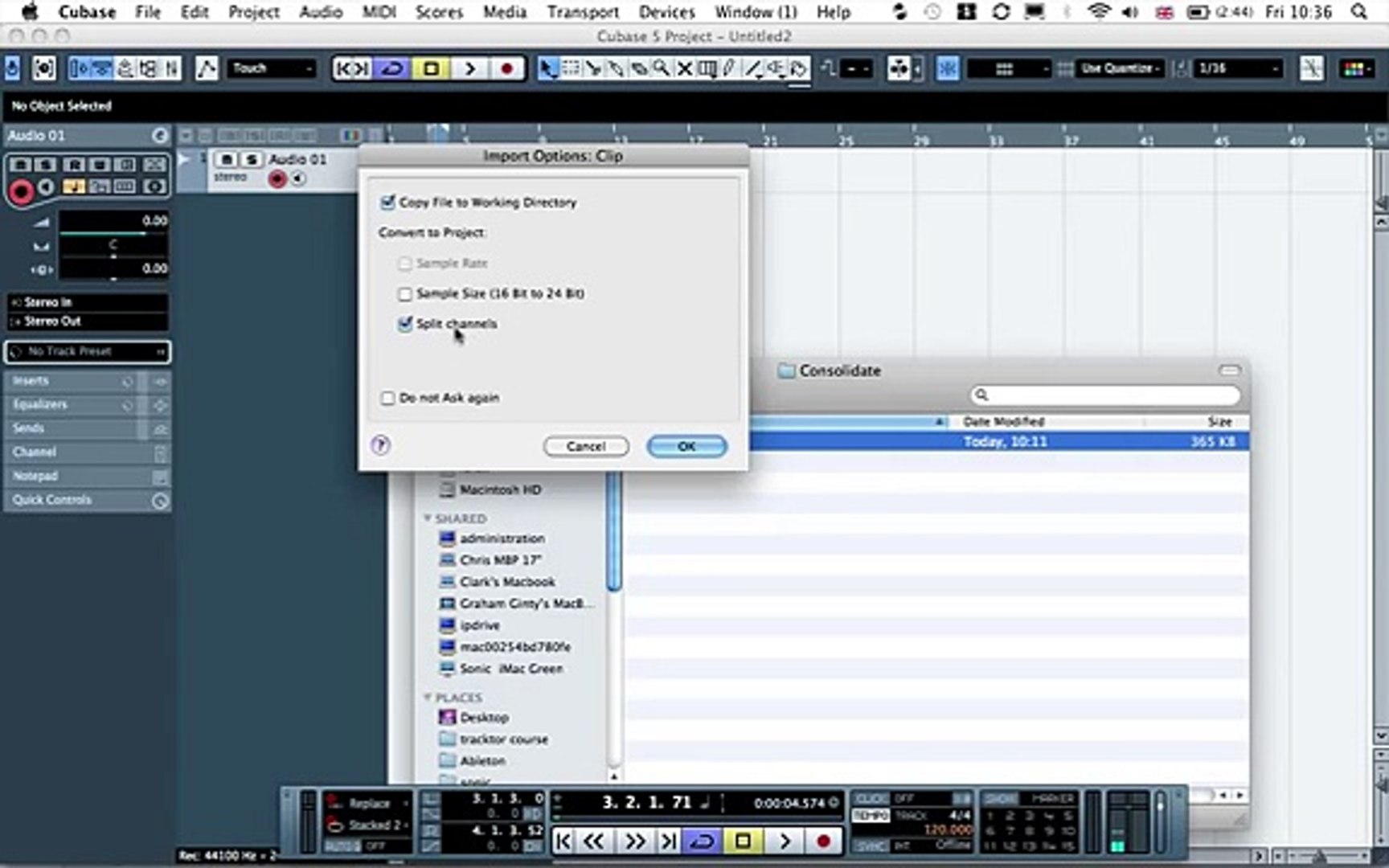Open the File menu

click(148, 12)
